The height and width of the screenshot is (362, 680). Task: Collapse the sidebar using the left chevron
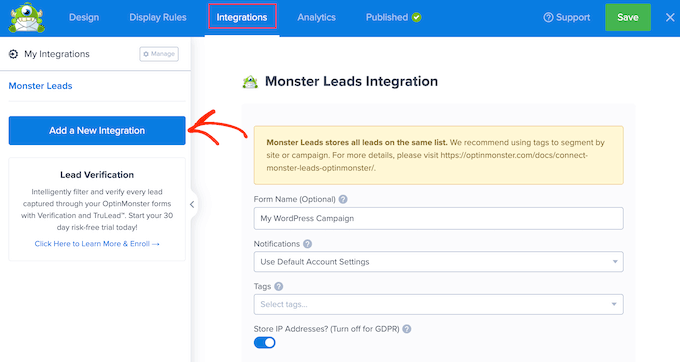[x=192, y=204]
